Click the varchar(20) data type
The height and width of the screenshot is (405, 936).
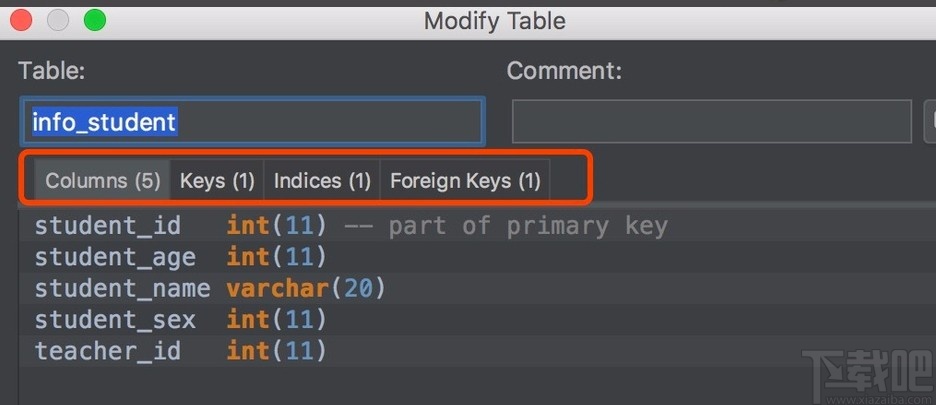click(x=306, y=289)
